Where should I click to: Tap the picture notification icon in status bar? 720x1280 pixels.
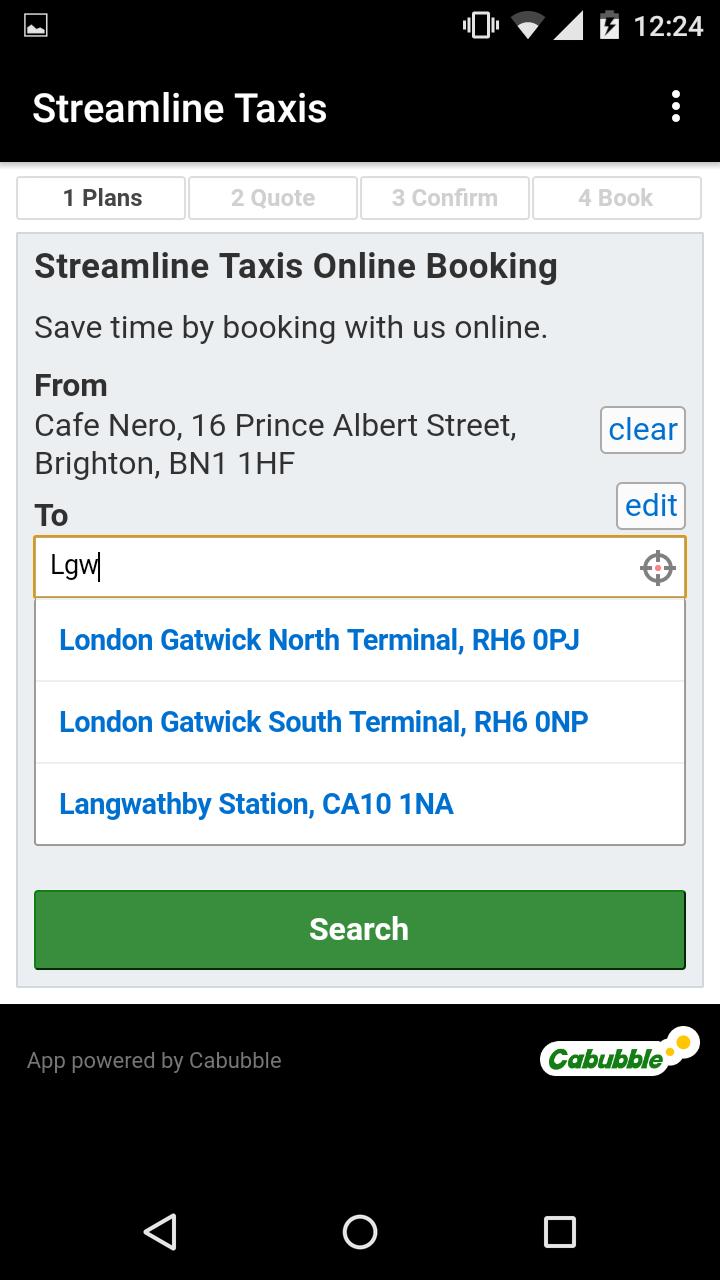coord(36,26)
